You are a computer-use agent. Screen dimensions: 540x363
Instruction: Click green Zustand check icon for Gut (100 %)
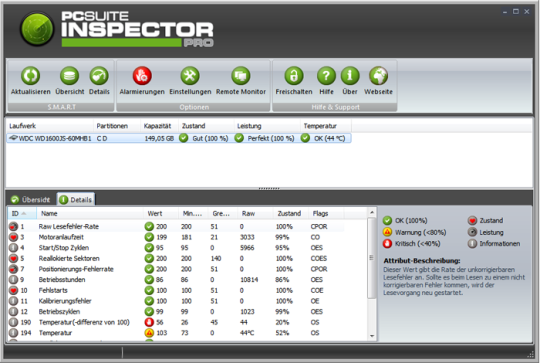pos(184,138)
